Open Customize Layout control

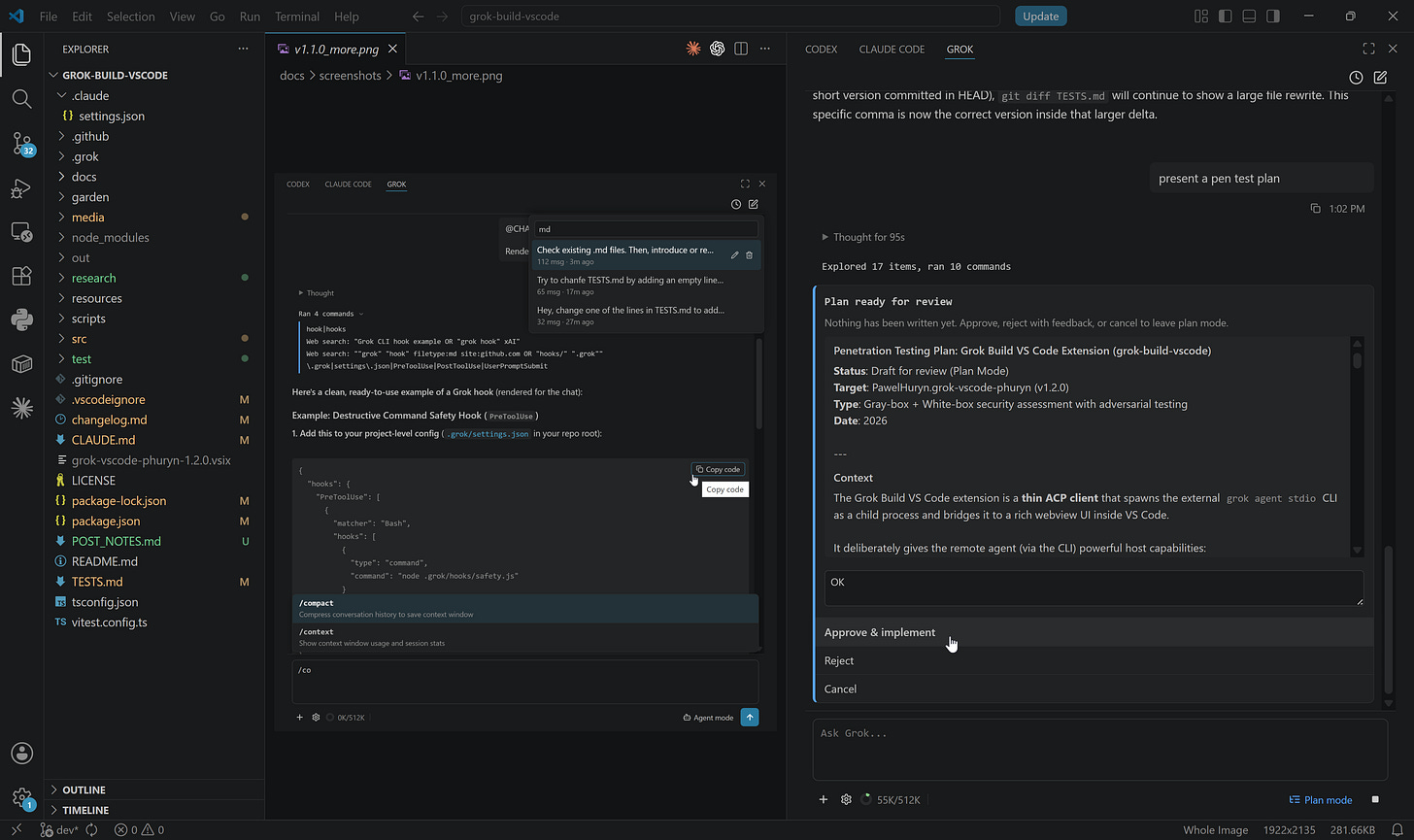(x=1201, y=17)
